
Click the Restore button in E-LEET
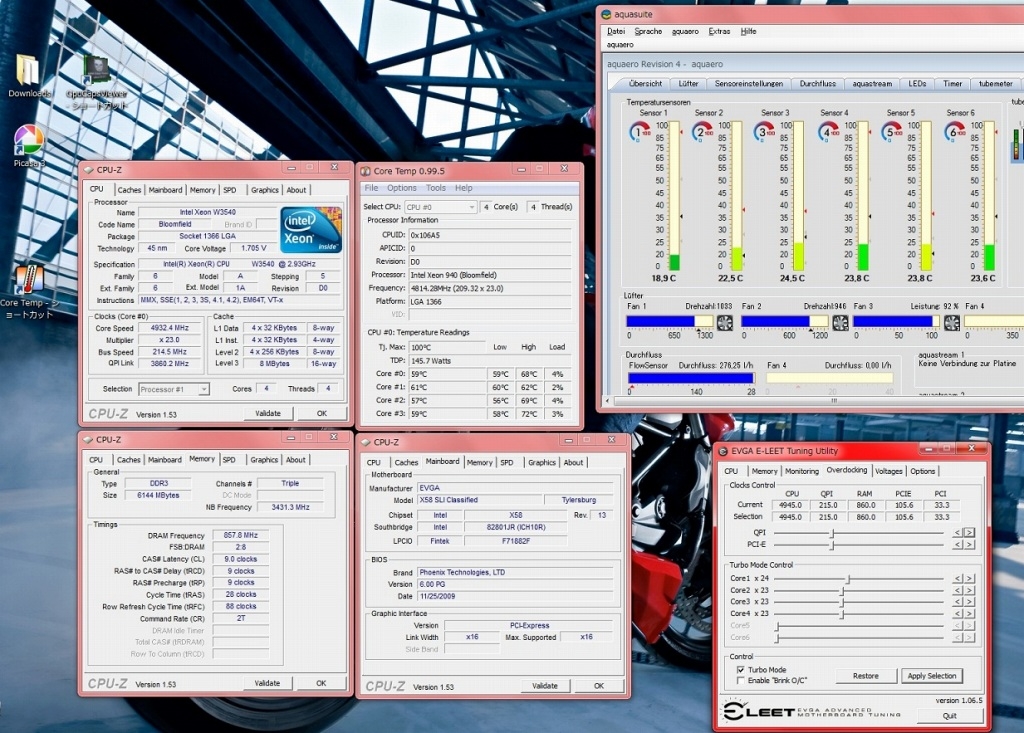click(865, 676)
